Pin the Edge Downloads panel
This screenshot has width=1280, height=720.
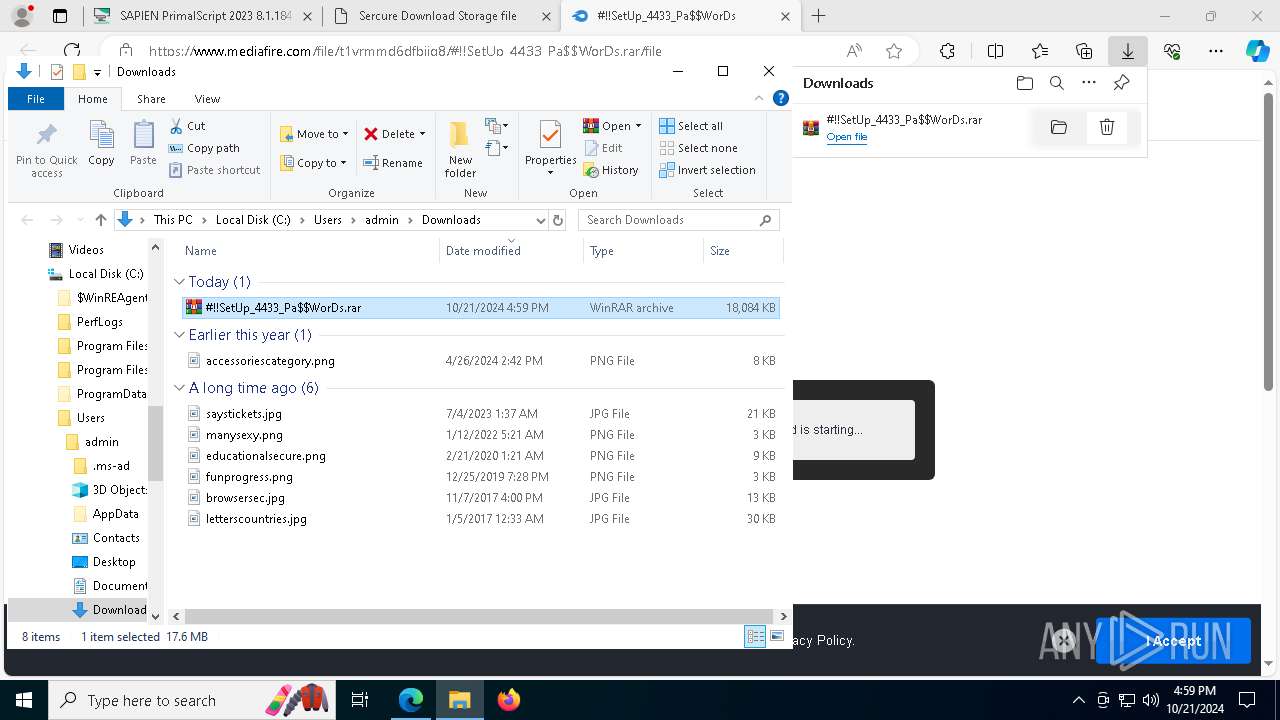[x=1121, y=83]
